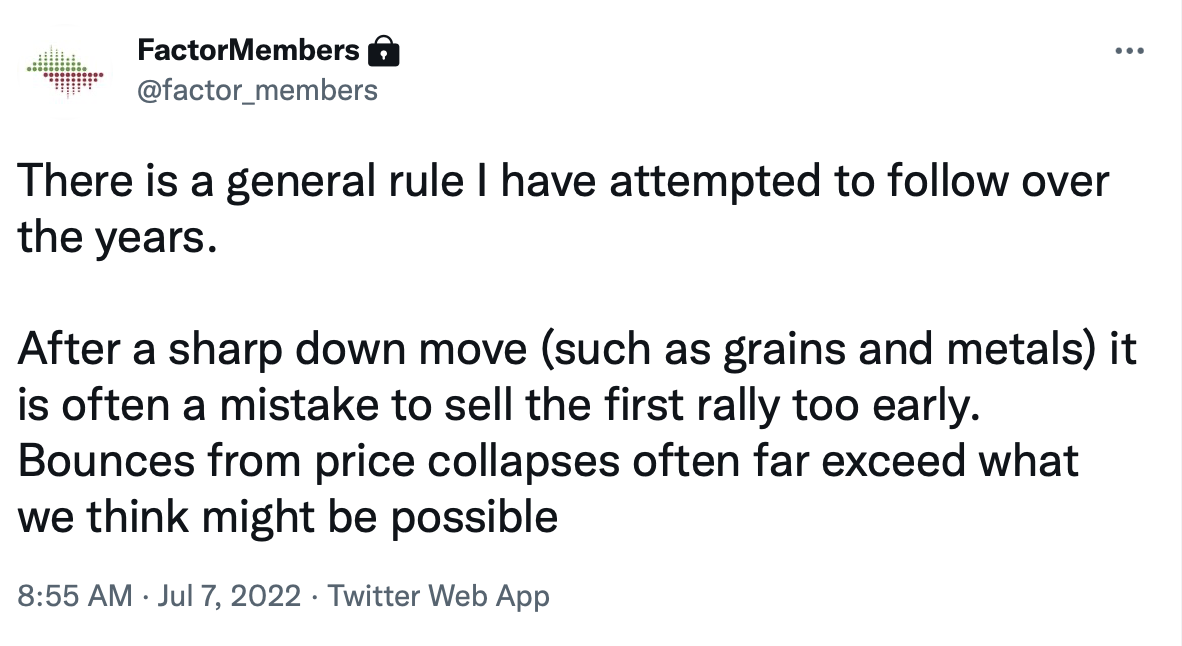This screenshot has width=1182, height=646.
Task: Click the protected account lock icon
Action: click(383, 51)
